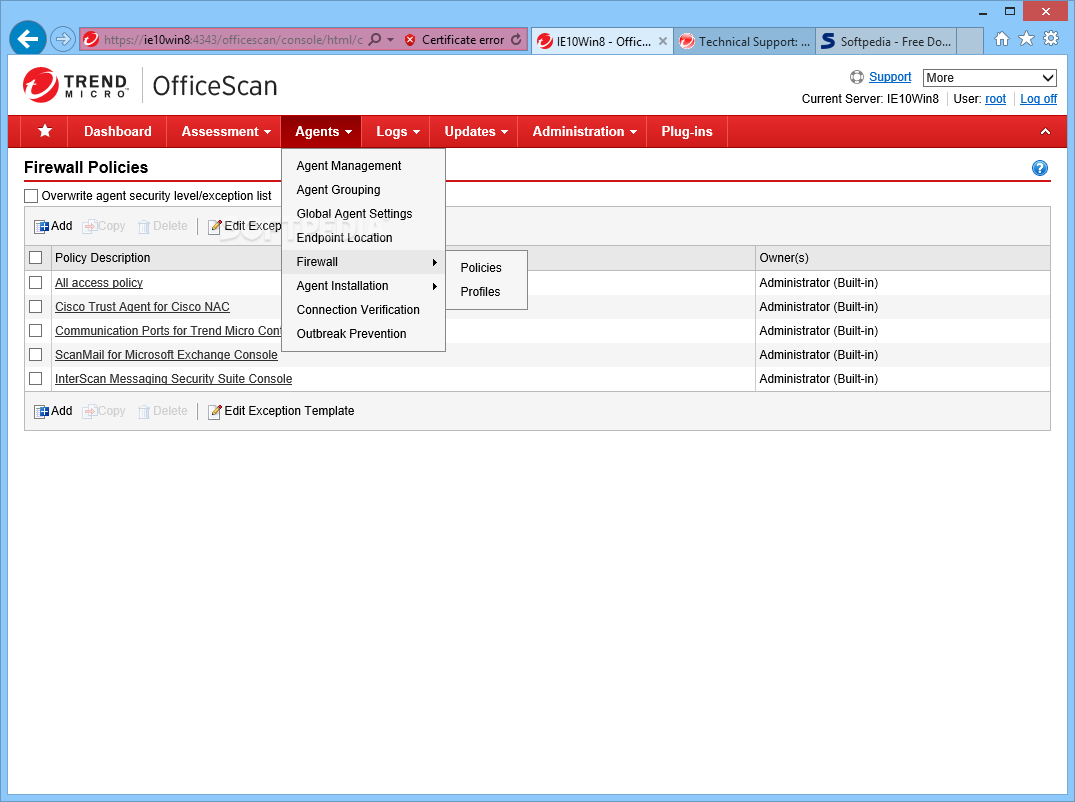Select Global Agent Settings entry
The width and height of the screenshot is (1075, 802).
[x=363, y=214]
